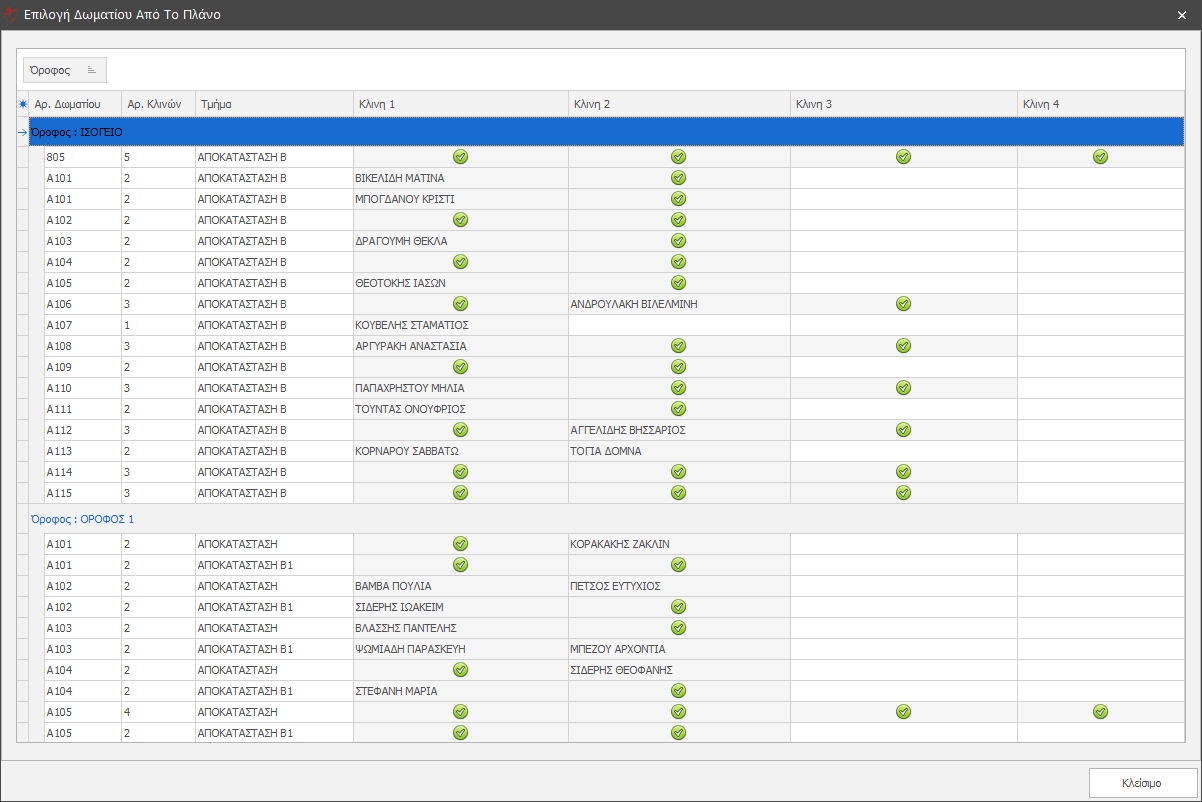Click free Bed 1 icon in ground floor room A104
The image size is (1202, 802).
460,262
